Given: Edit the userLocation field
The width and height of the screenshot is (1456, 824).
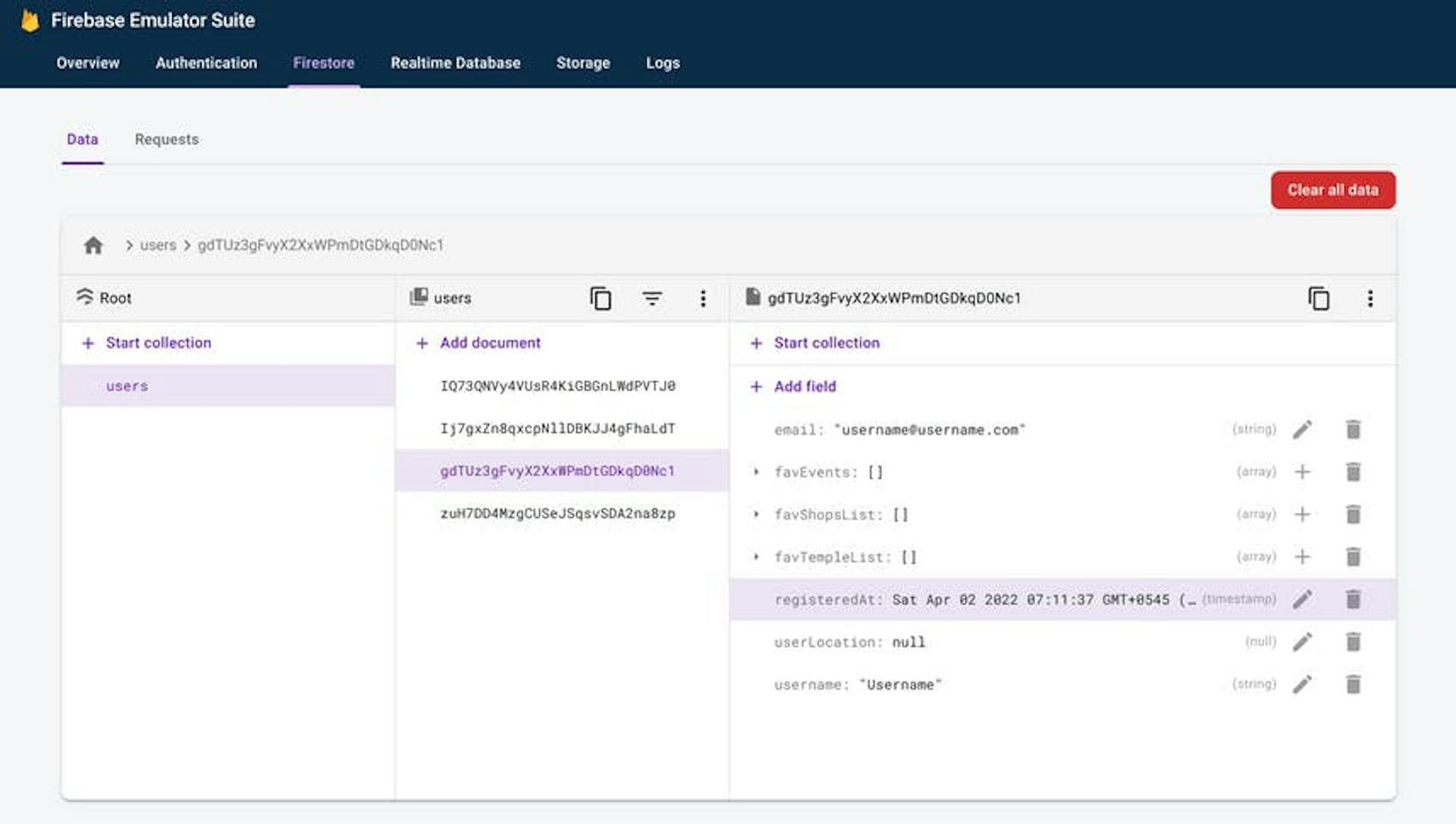Looking at the screenshot, I should (x=1302, y=642).
